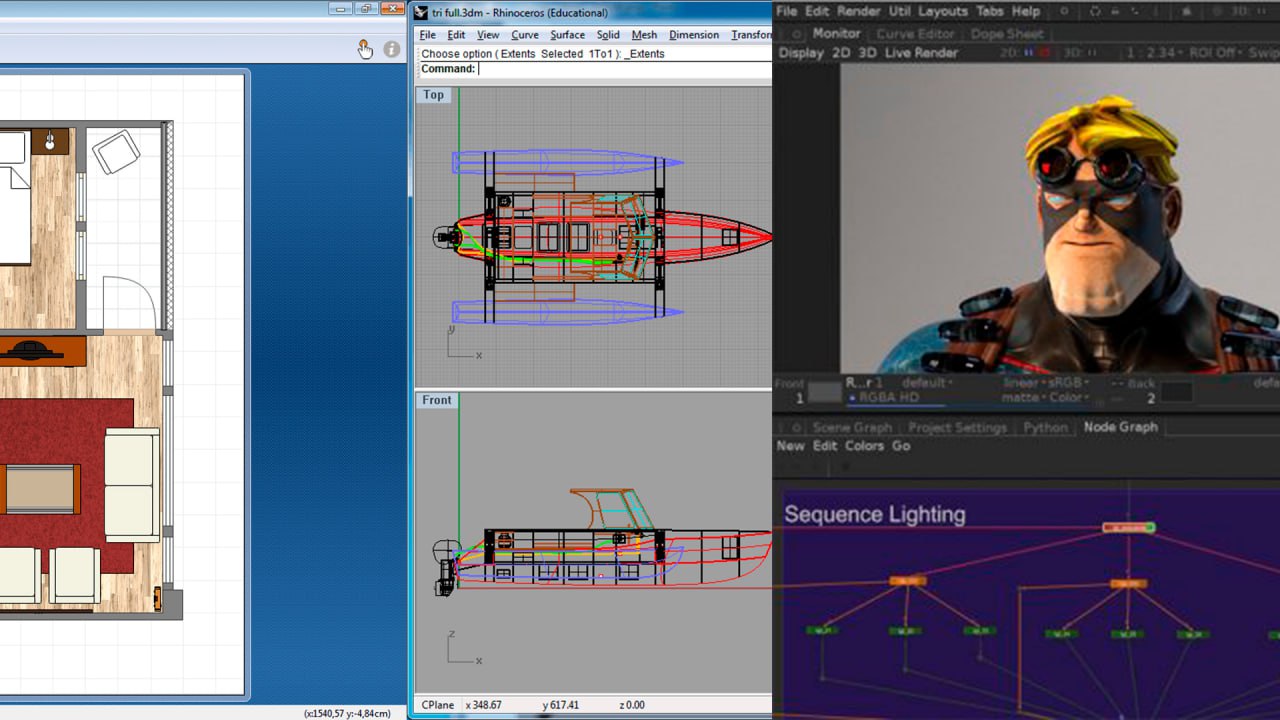
Task: Click the RGBA HD progress bar
Action: pos(897,406)
